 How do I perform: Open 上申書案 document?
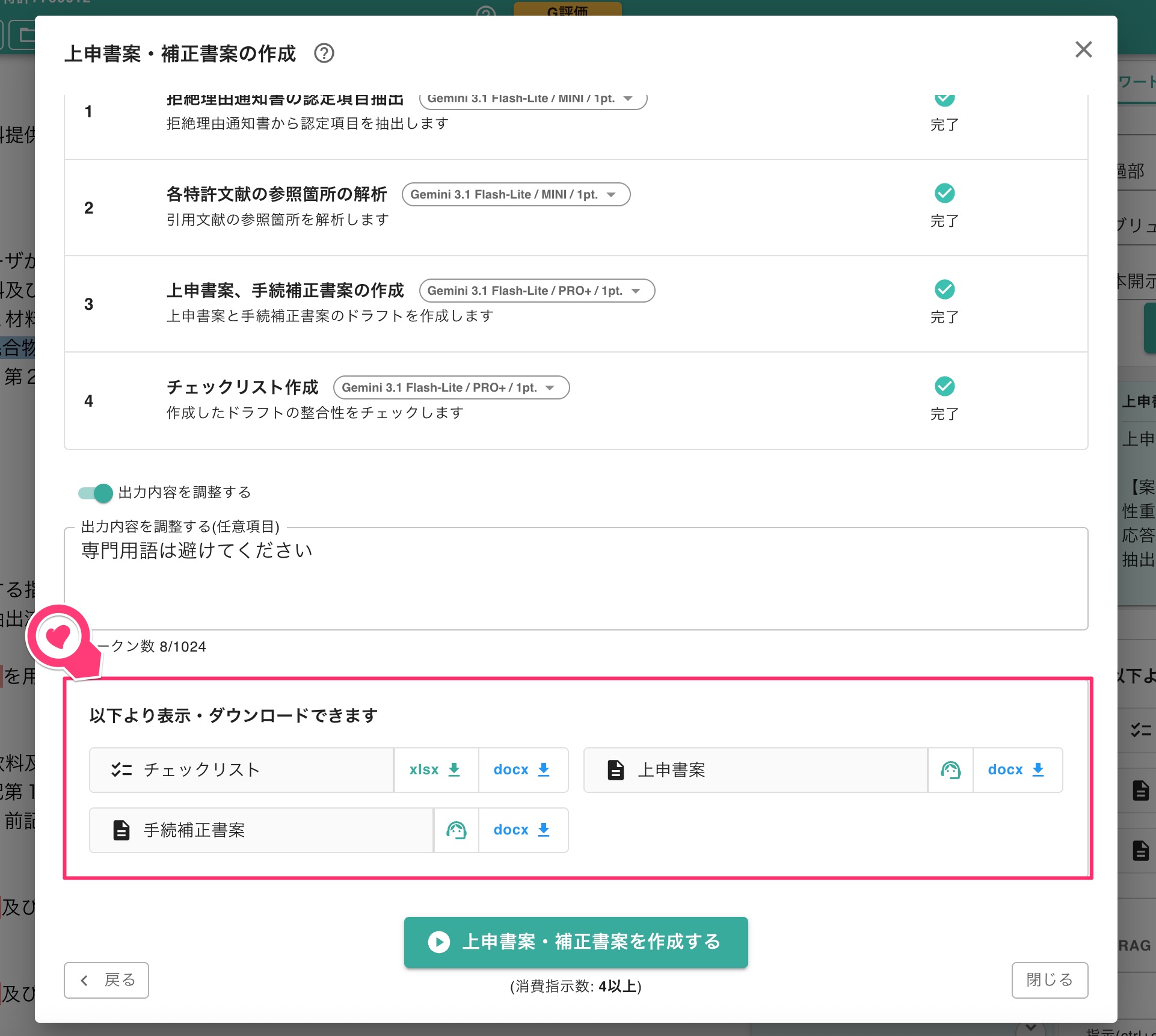[x=755, y=770]
